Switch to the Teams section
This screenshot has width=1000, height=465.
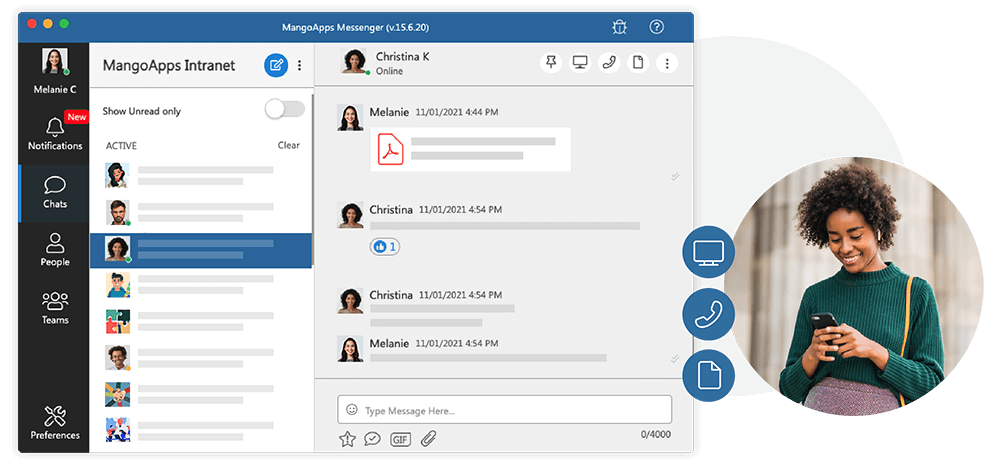coord(55,309)
